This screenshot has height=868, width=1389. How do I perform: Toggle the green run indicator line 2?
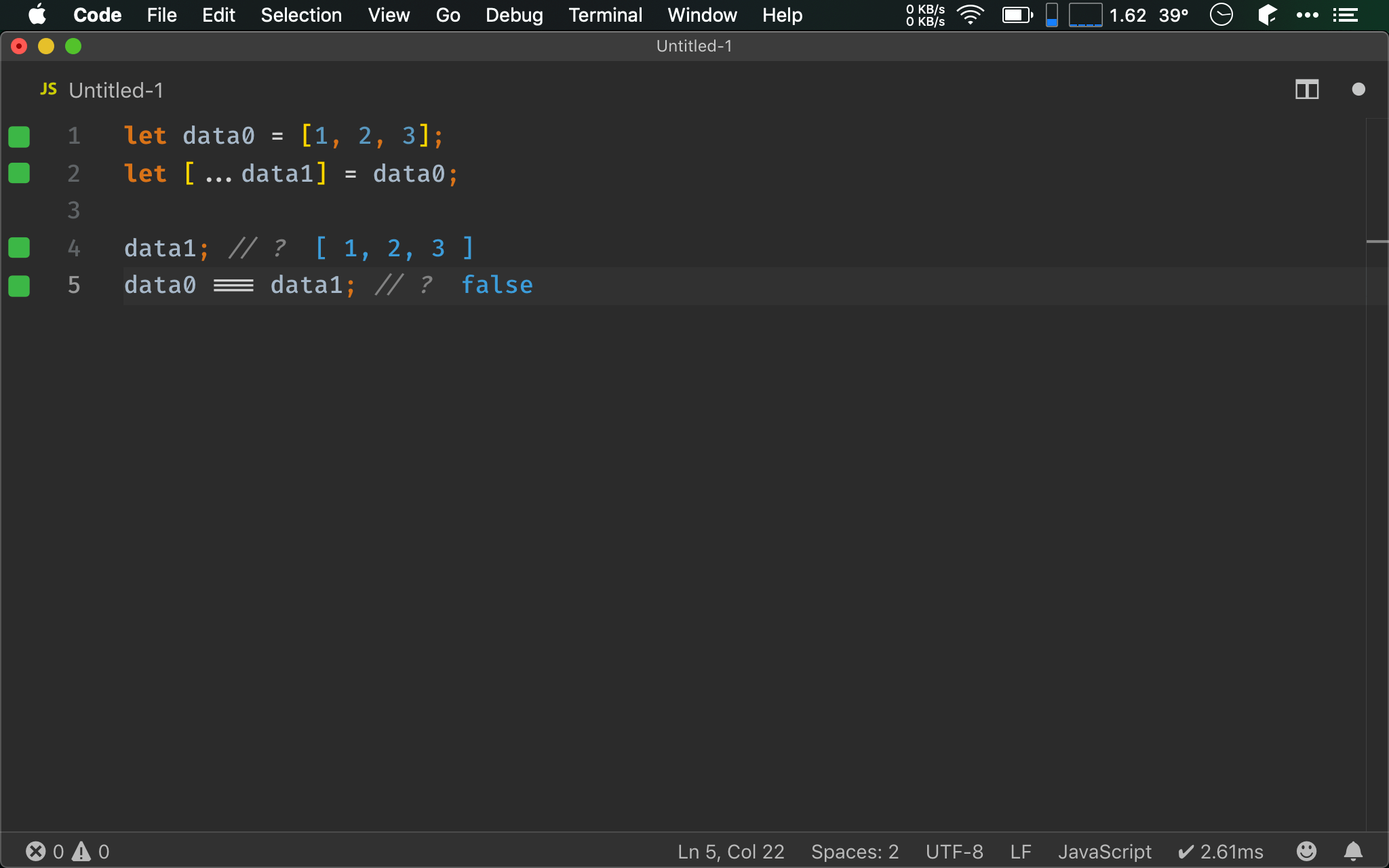[20, 173]
